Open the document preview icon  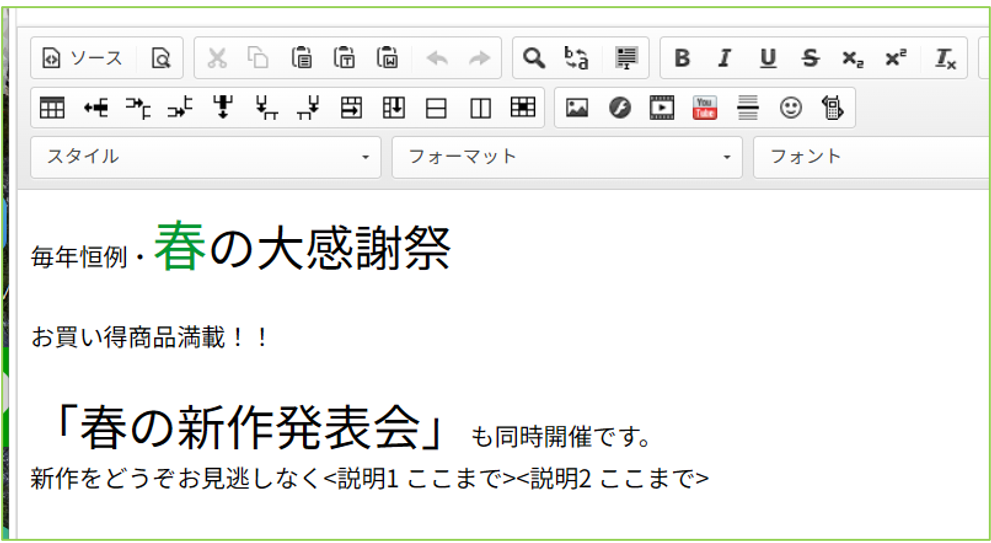(x=161, y=58)
